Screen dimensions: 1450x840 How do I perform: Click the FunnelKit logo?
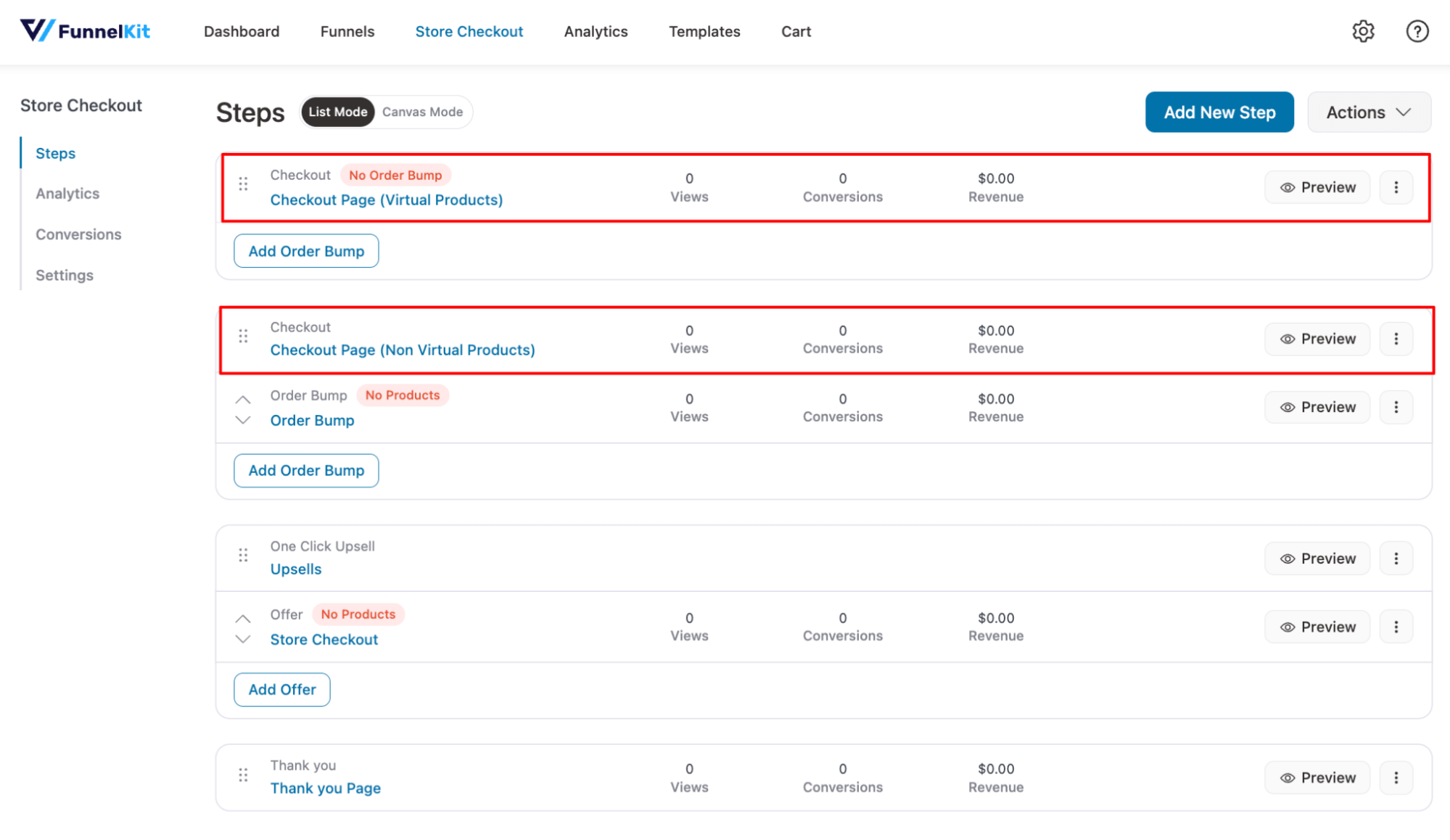85,31
